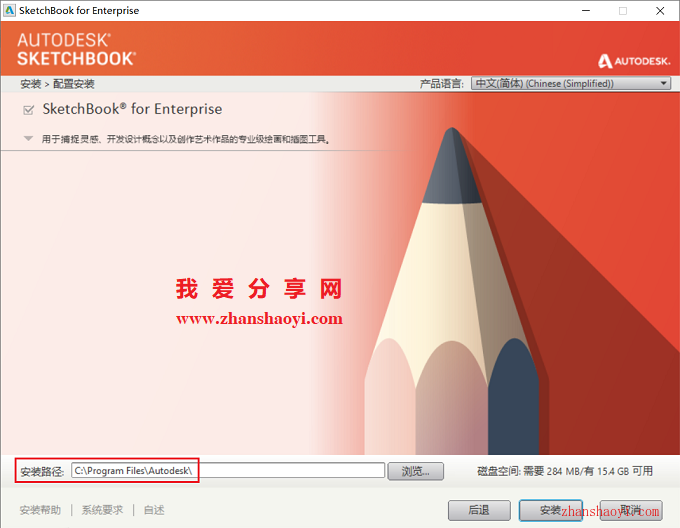680x528 pixels.
Task: Open the 安装帮助 installation help link
Action: pos(40,510)
